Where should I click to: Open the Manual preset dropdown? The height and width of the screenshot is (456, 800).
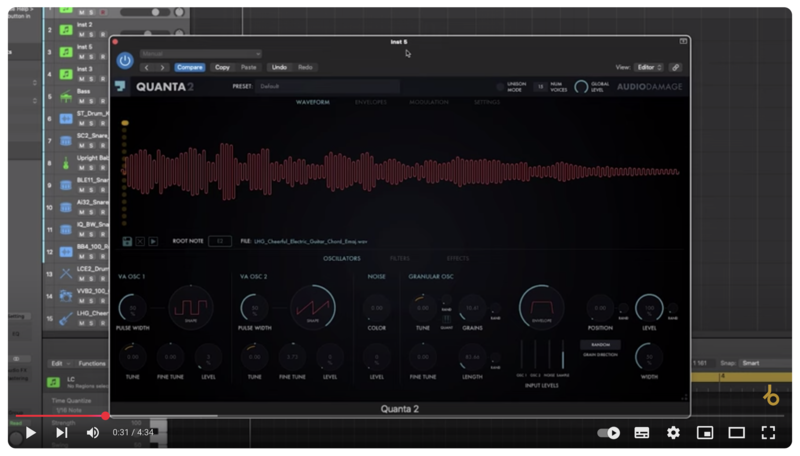201,54
